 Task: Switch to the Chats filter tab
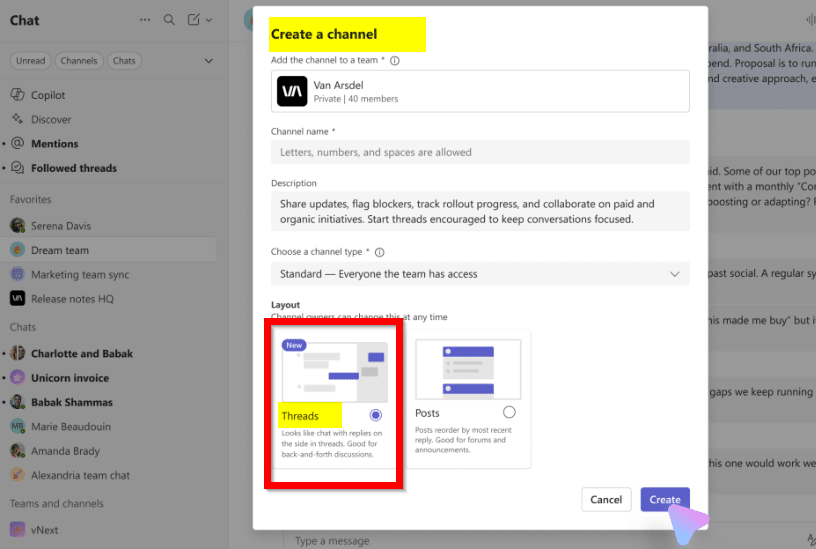124,61
